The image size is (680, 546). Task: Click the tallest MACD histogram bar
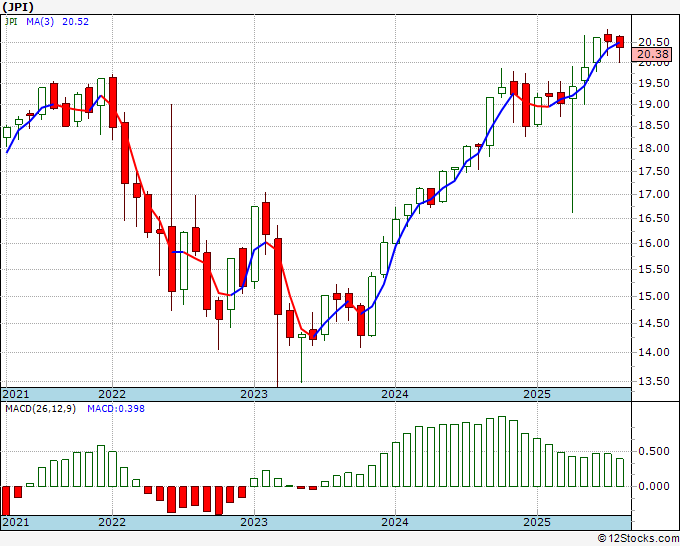click(x=502, y=451)
